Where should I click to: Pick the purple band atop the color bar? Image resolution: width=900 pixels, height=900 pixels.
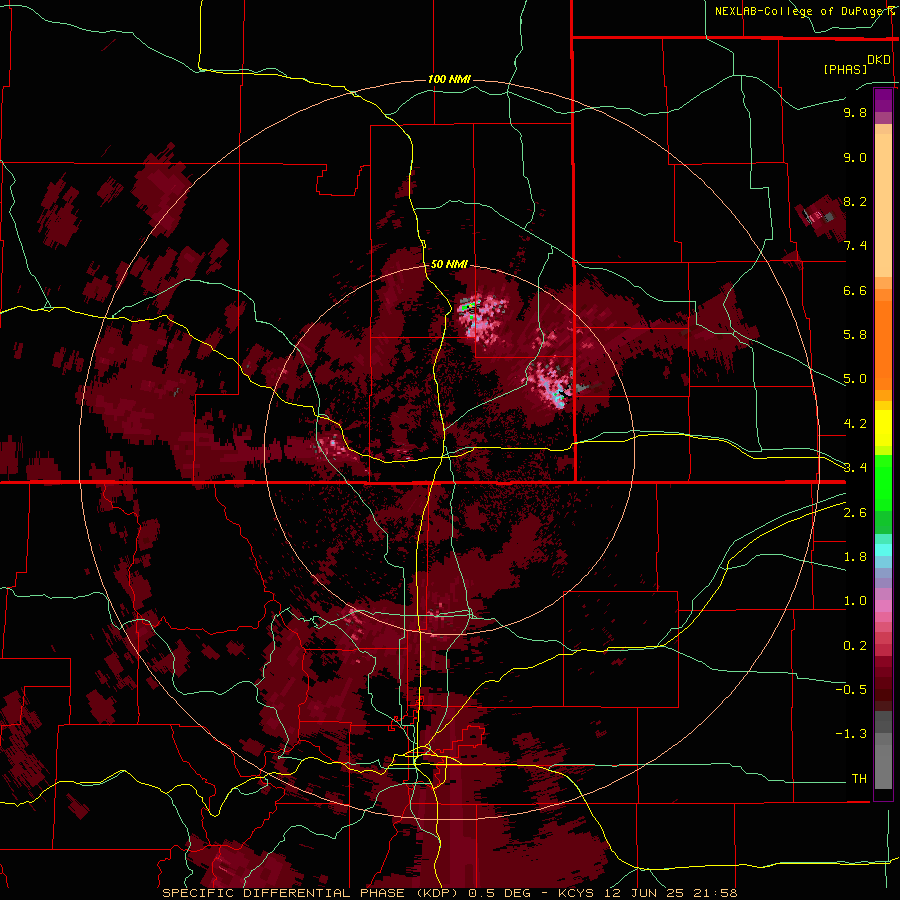(x=883, y=100)
